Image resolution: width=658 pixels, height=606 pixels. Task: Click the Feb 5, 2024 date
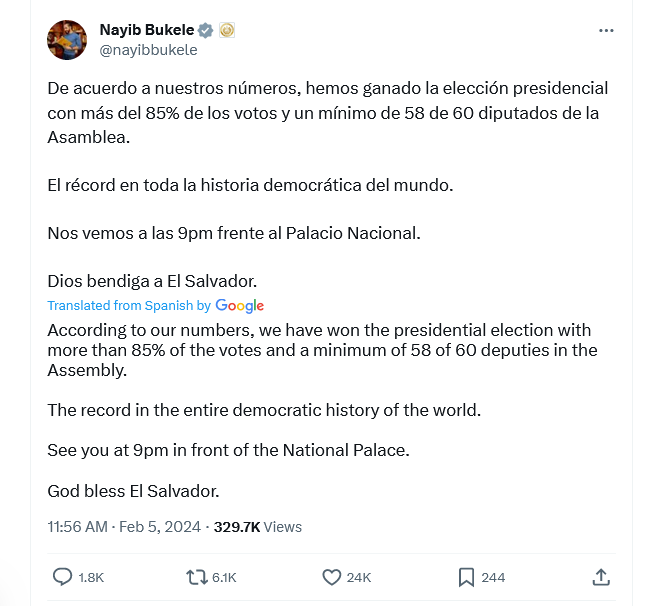(x=160, y=527)
